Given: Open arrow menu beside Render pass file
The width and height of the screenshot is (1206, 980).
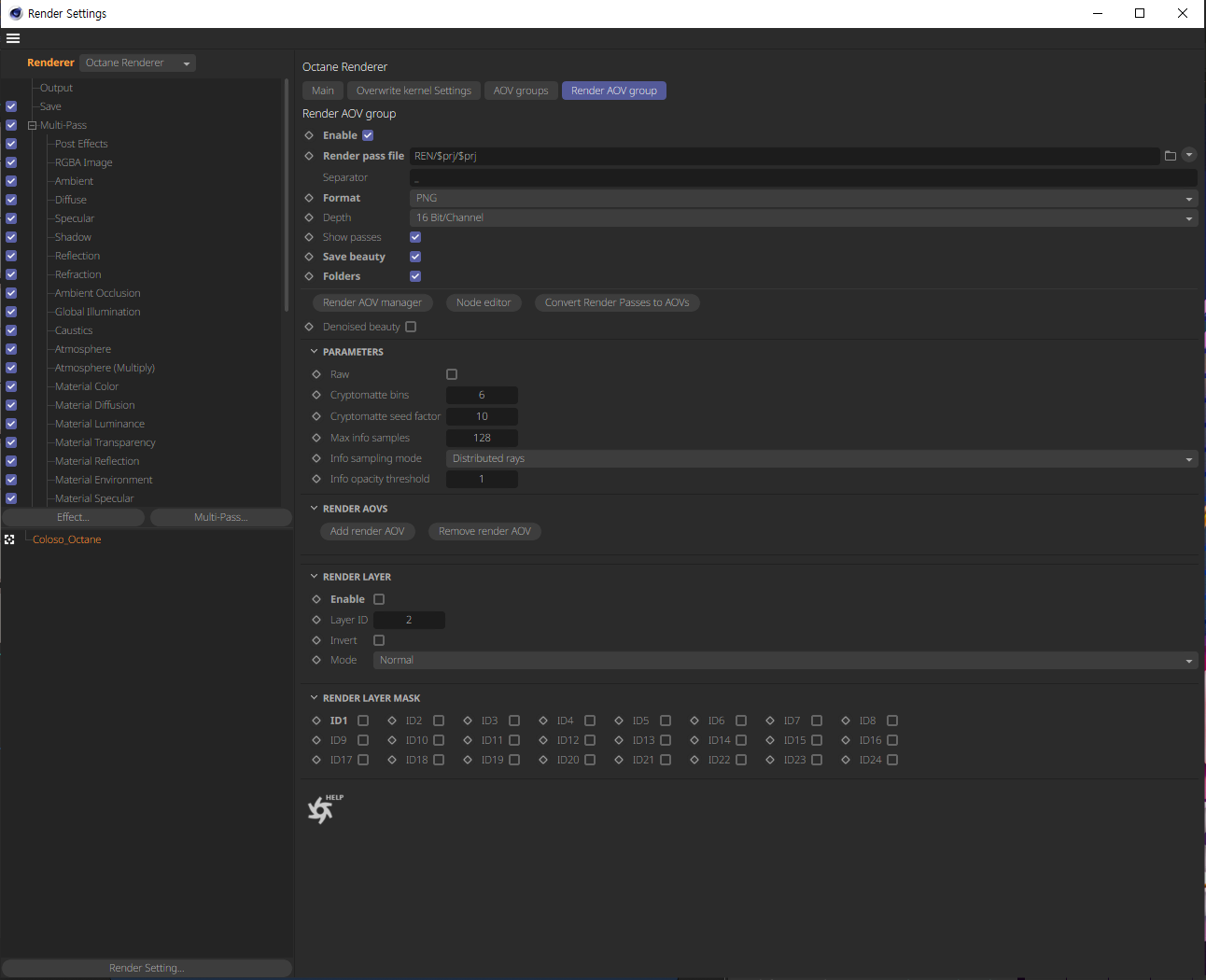Looking at the screenshot, I should (1189, 155).
